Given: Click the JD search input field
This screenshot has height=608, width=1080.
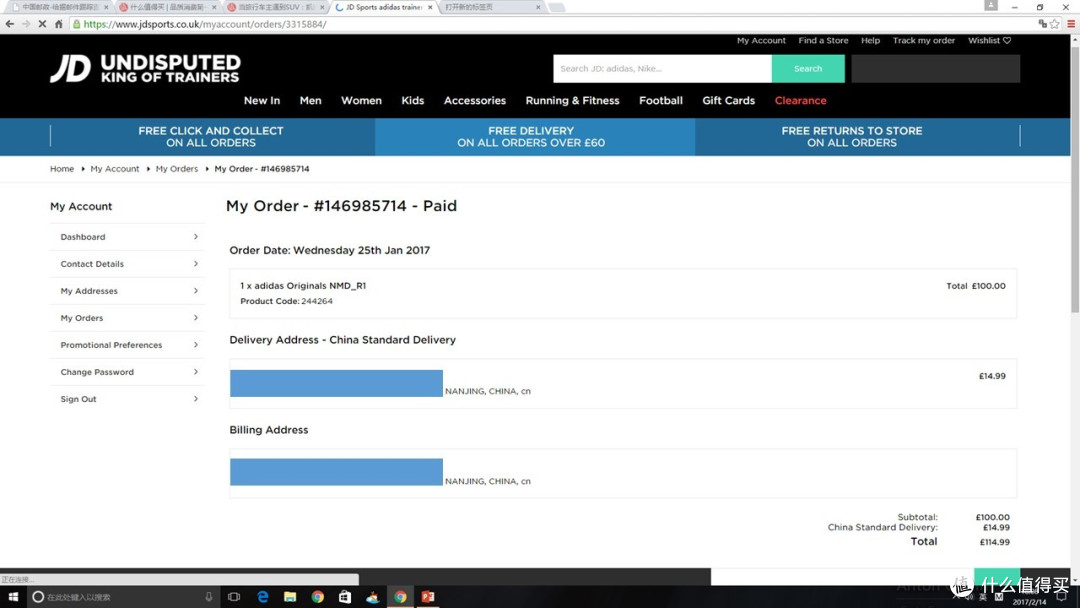Looking at the screenshot, I should [662, 69].
